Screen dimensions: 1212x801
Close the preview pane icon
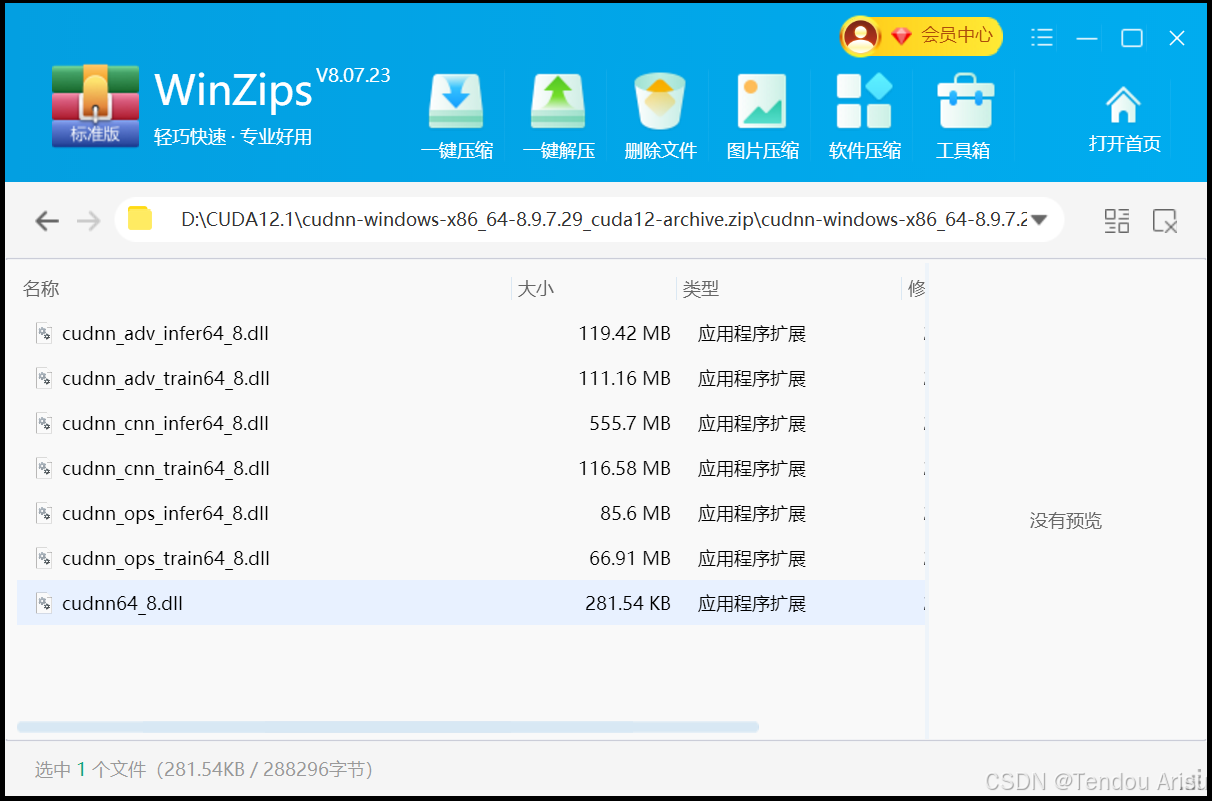point(1164,221)
